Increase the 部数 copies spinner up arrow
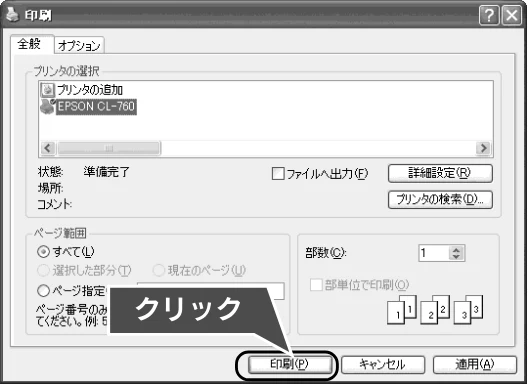This screenshot has height=385, width=528. (x=456, y=250)
